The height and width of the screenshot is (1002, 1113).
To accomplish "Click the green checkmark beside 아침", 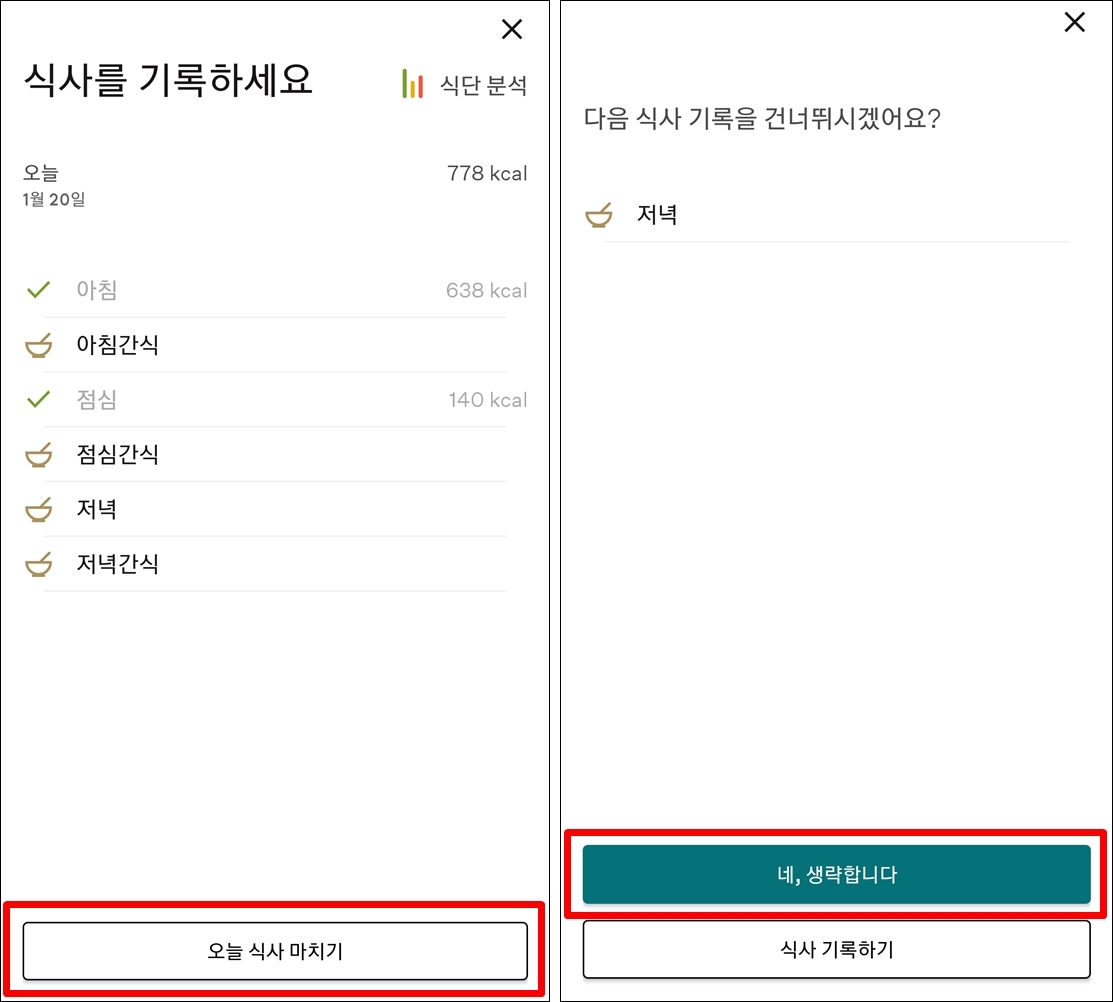I will coord(38,291).
